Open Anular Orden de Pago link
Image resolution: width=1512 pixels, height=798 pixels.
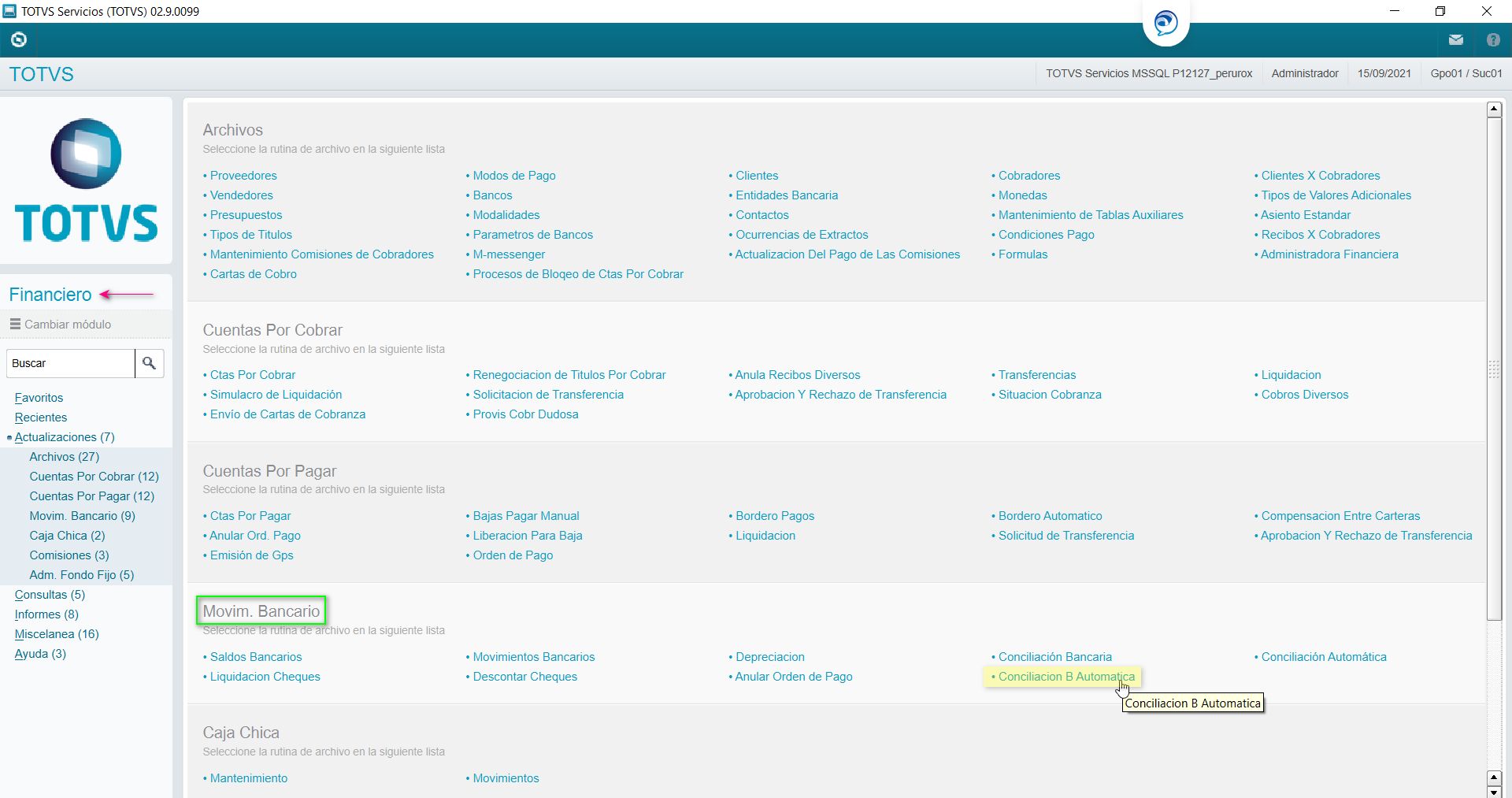(794, 677)
